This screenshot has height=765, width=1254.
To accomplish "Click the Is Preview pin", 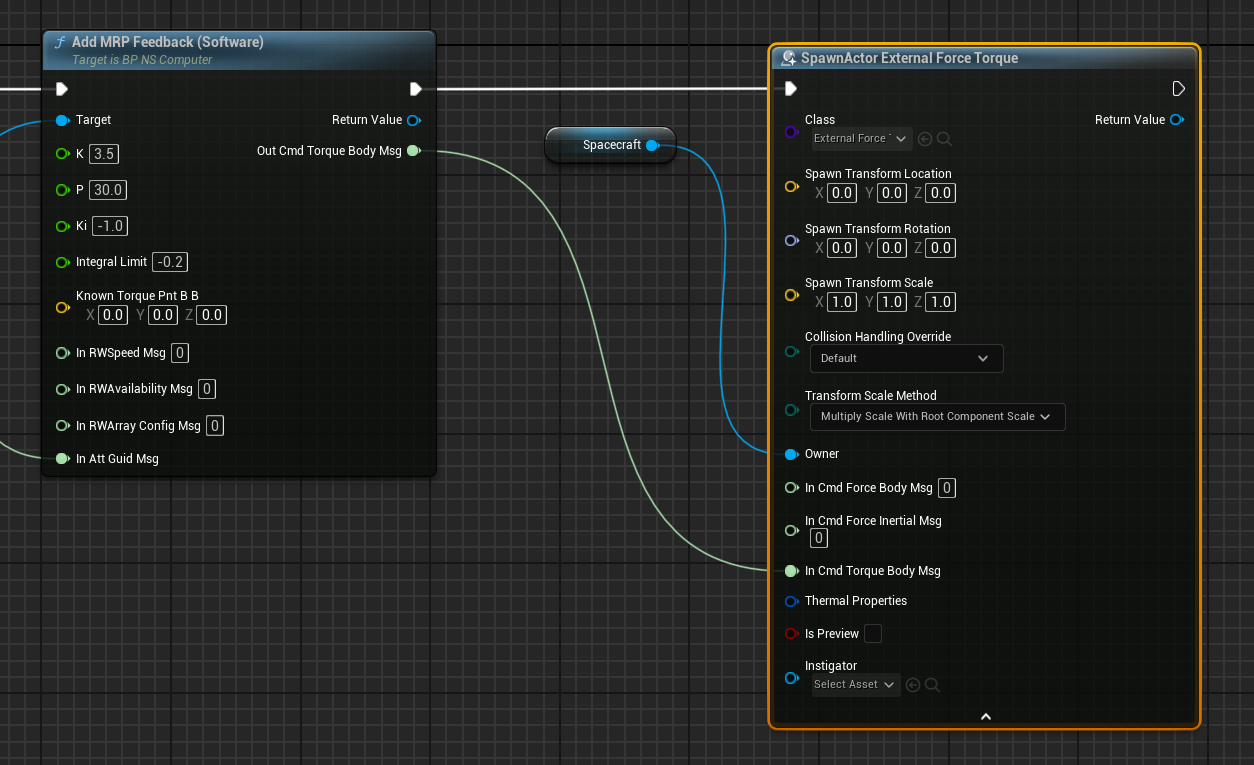I will [x=792, y=634].
